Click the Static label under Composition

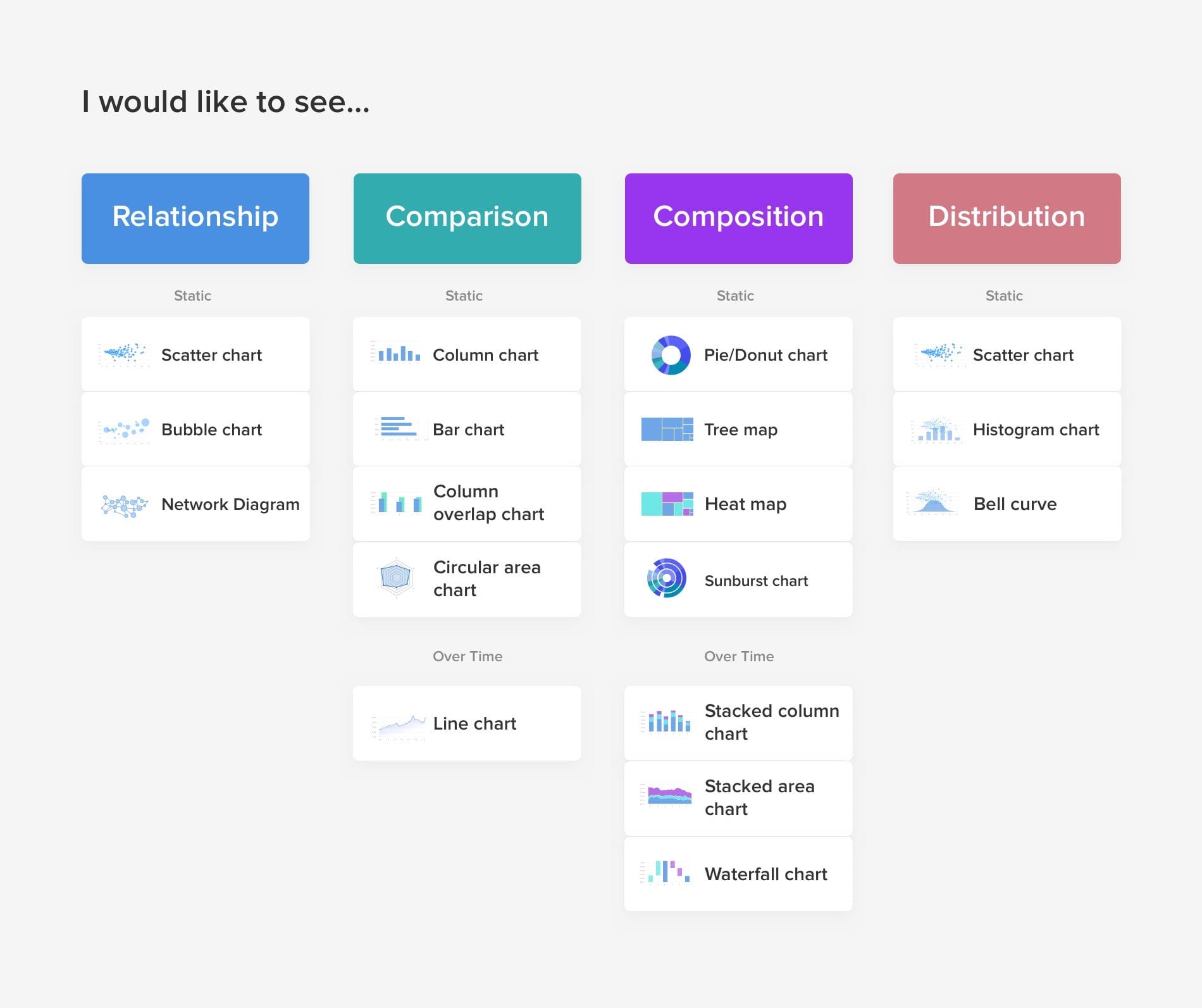point(735,296)
